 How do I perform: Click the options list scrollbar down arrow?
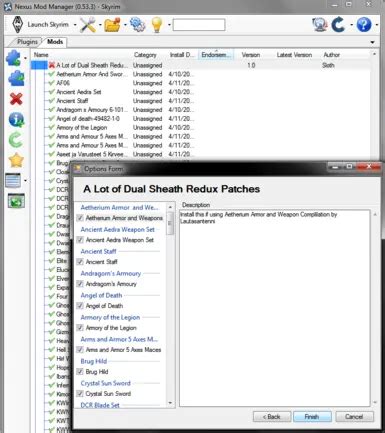pyautogui.click(x=170, y=403)
